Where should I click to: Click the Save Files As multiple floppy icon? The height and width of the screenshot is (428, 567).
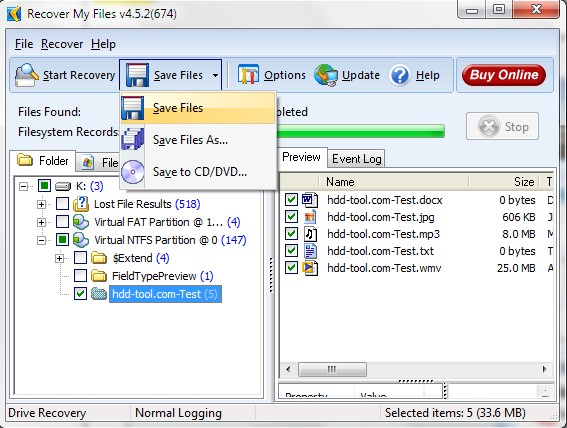click(133, 140)
